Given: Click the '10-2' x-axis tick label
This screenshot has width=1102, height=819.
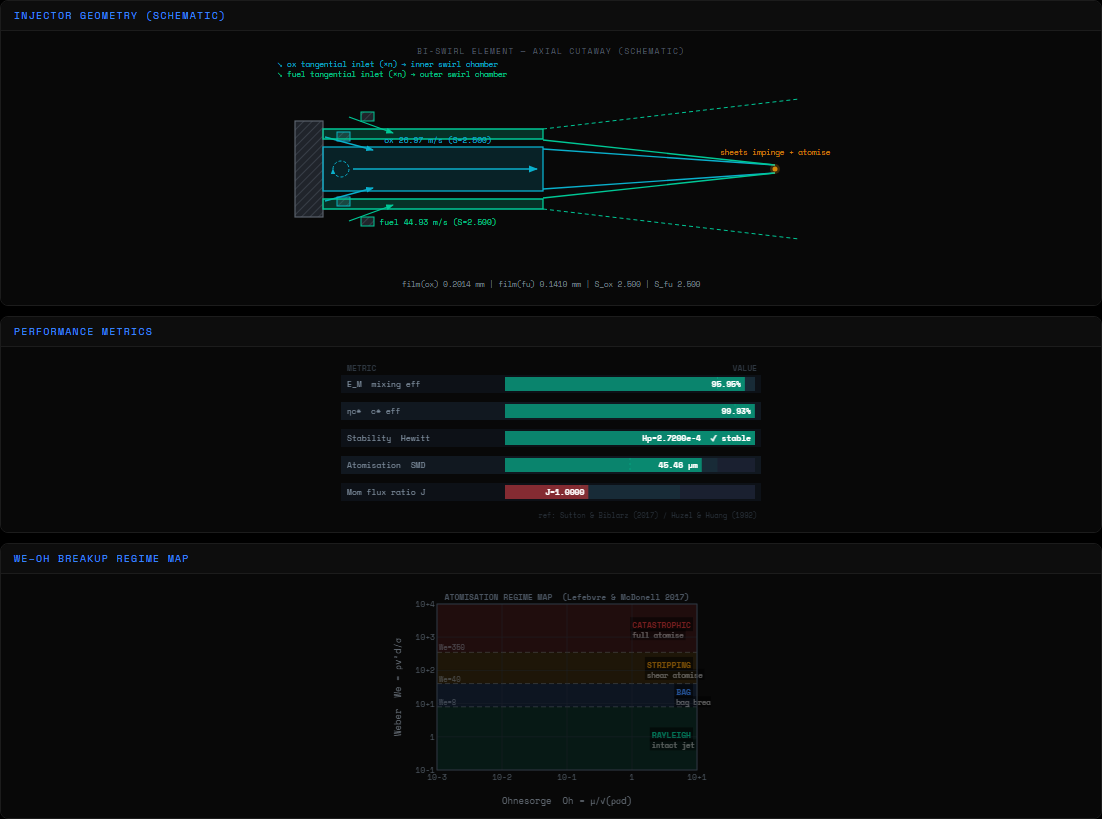Looking at the screenshot, I should (502, 777).
